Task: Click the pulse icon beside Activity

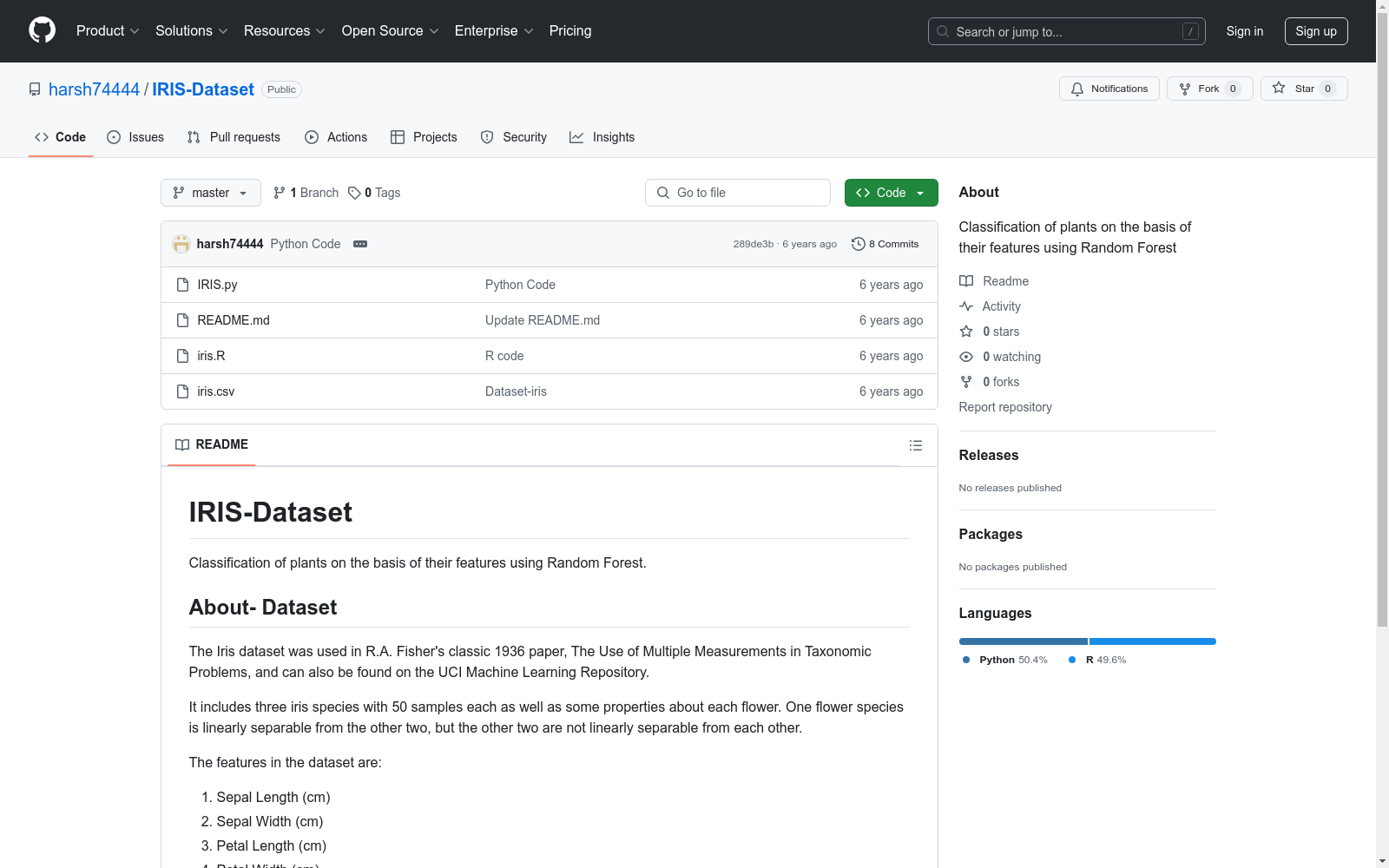Action: point(966,306)
